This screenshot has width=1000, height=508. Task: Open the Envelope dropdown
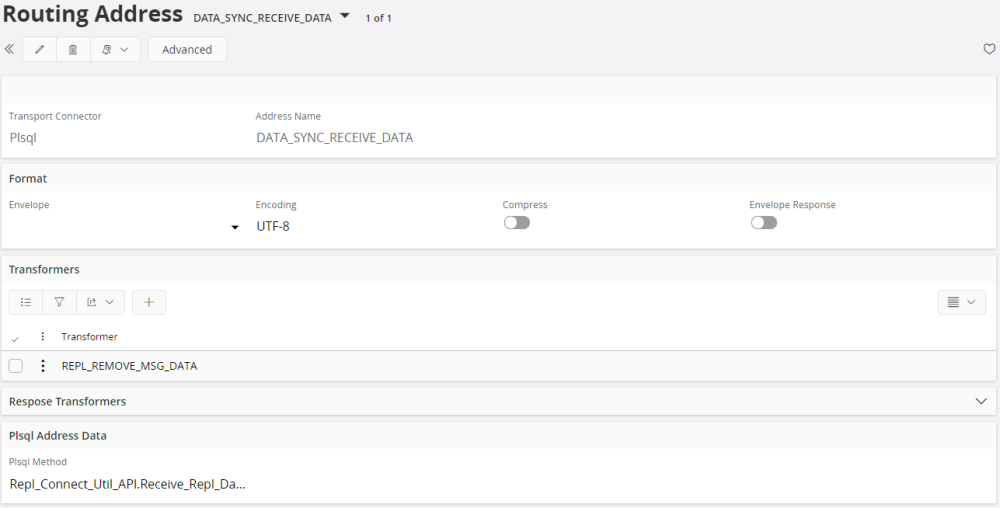pos(235,227)
